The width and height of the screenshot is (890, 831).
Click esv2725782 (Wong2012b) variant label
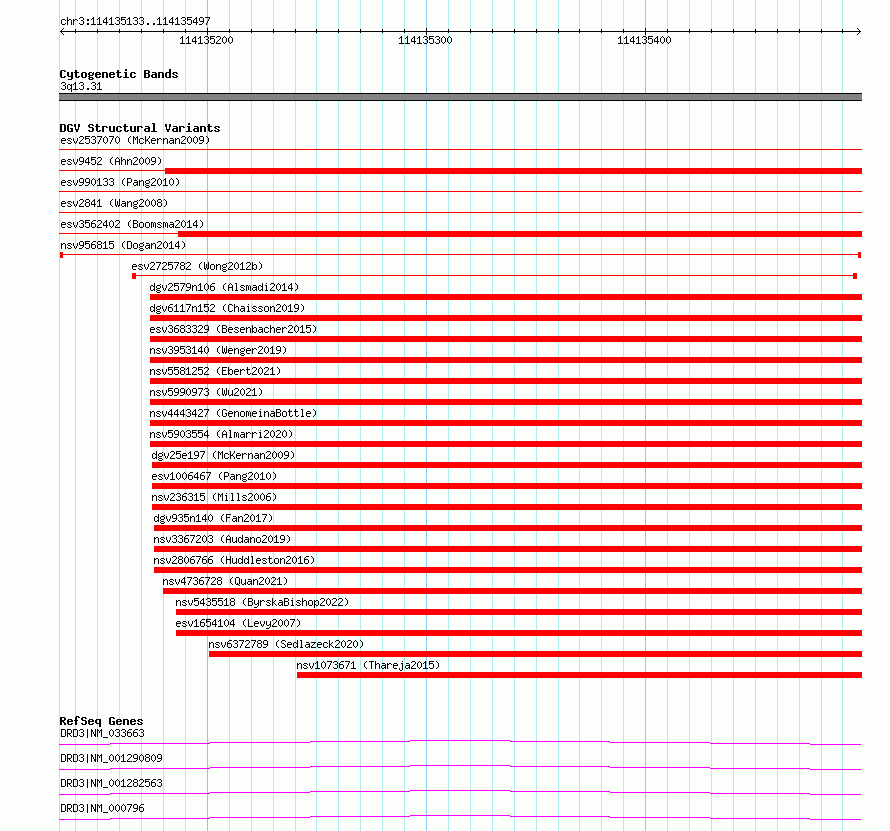pos(197,266)
